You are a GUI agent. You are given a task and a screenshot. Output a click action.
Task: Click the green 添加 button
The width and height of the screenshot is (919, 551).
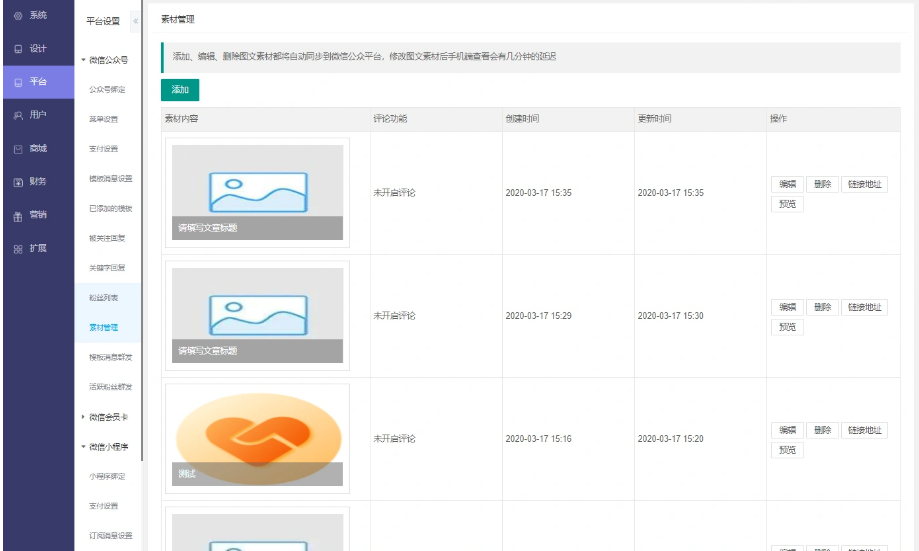coord(180,90)
